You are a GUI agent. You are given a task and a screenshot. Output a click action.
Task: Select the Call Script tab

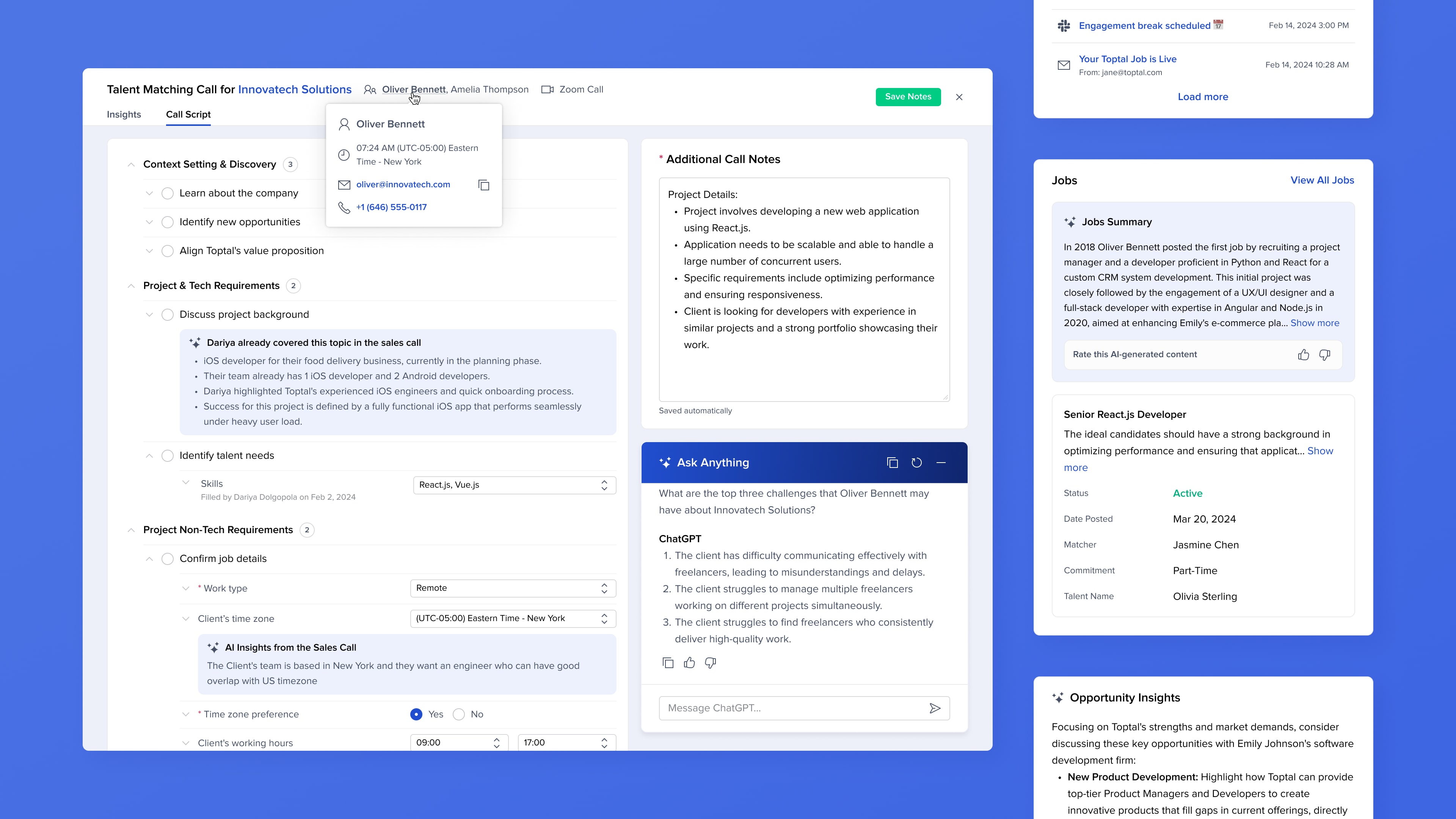click(x=188, y=115)
